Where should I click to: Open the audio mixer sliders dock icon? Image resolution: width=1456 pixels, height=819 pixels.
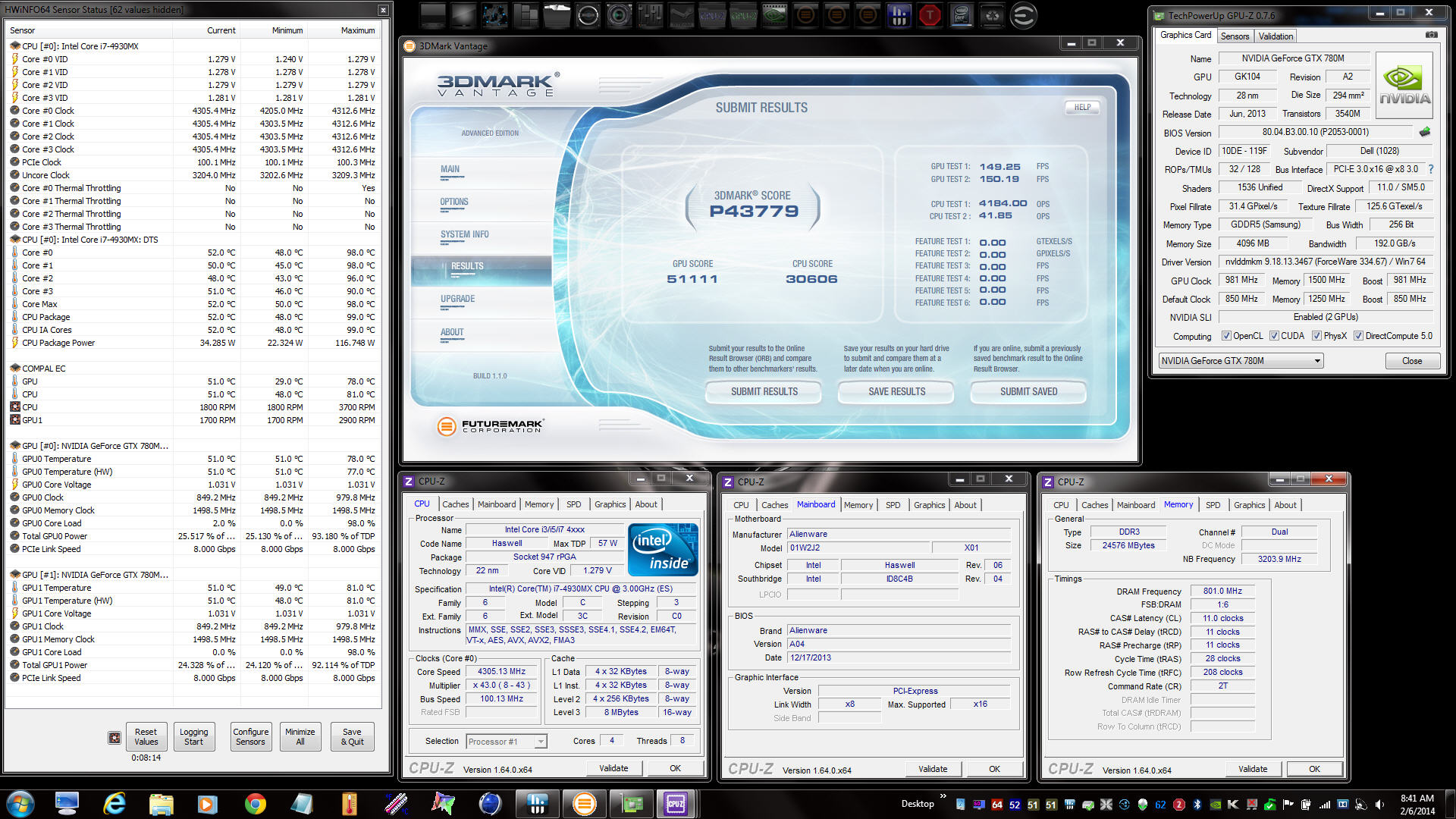tap(650, 15)
